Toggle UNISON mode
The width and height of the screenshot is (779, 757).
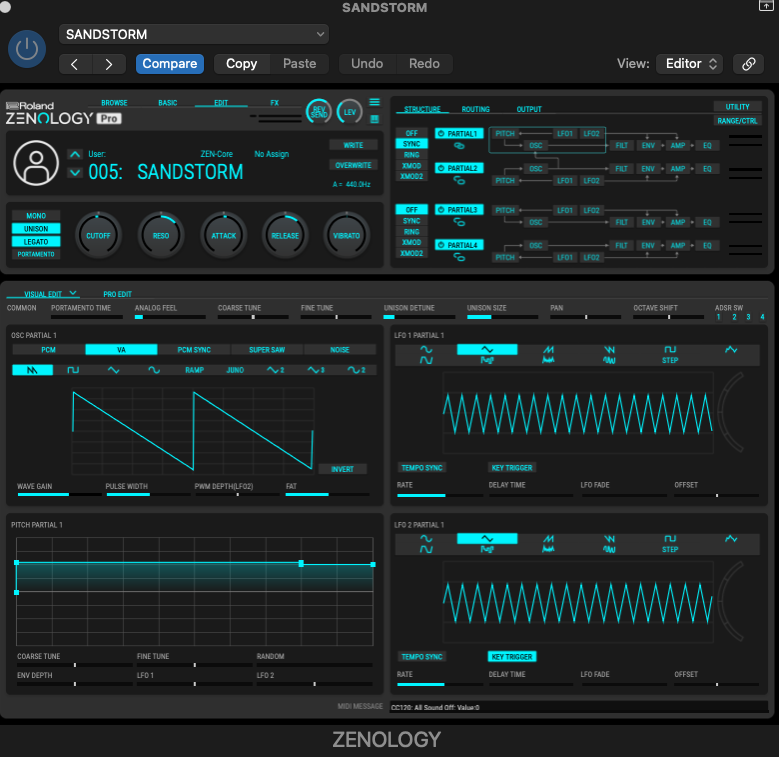click(36, 228)
